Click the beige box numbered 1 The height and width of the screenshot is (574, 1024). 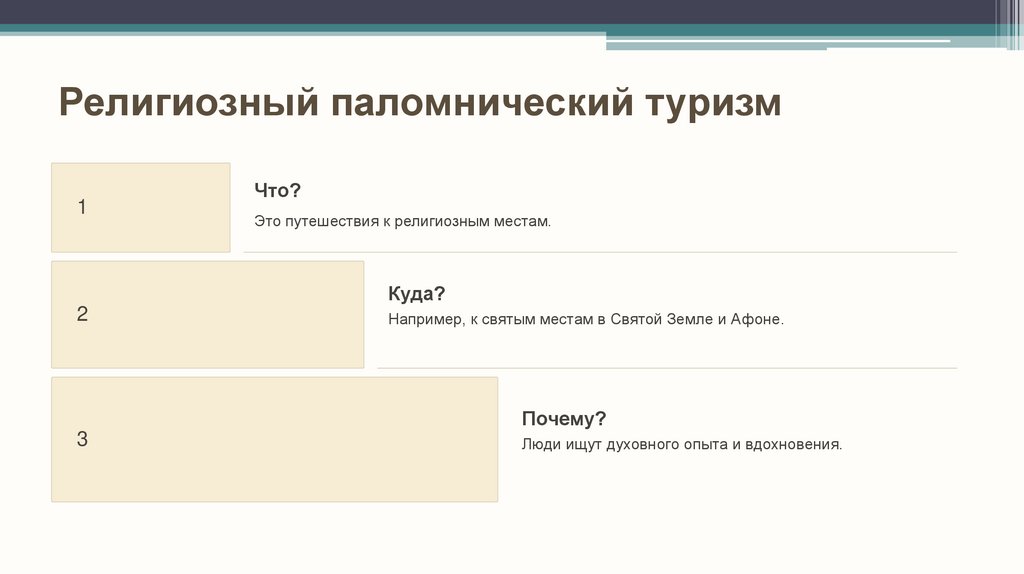pos(141,208)
